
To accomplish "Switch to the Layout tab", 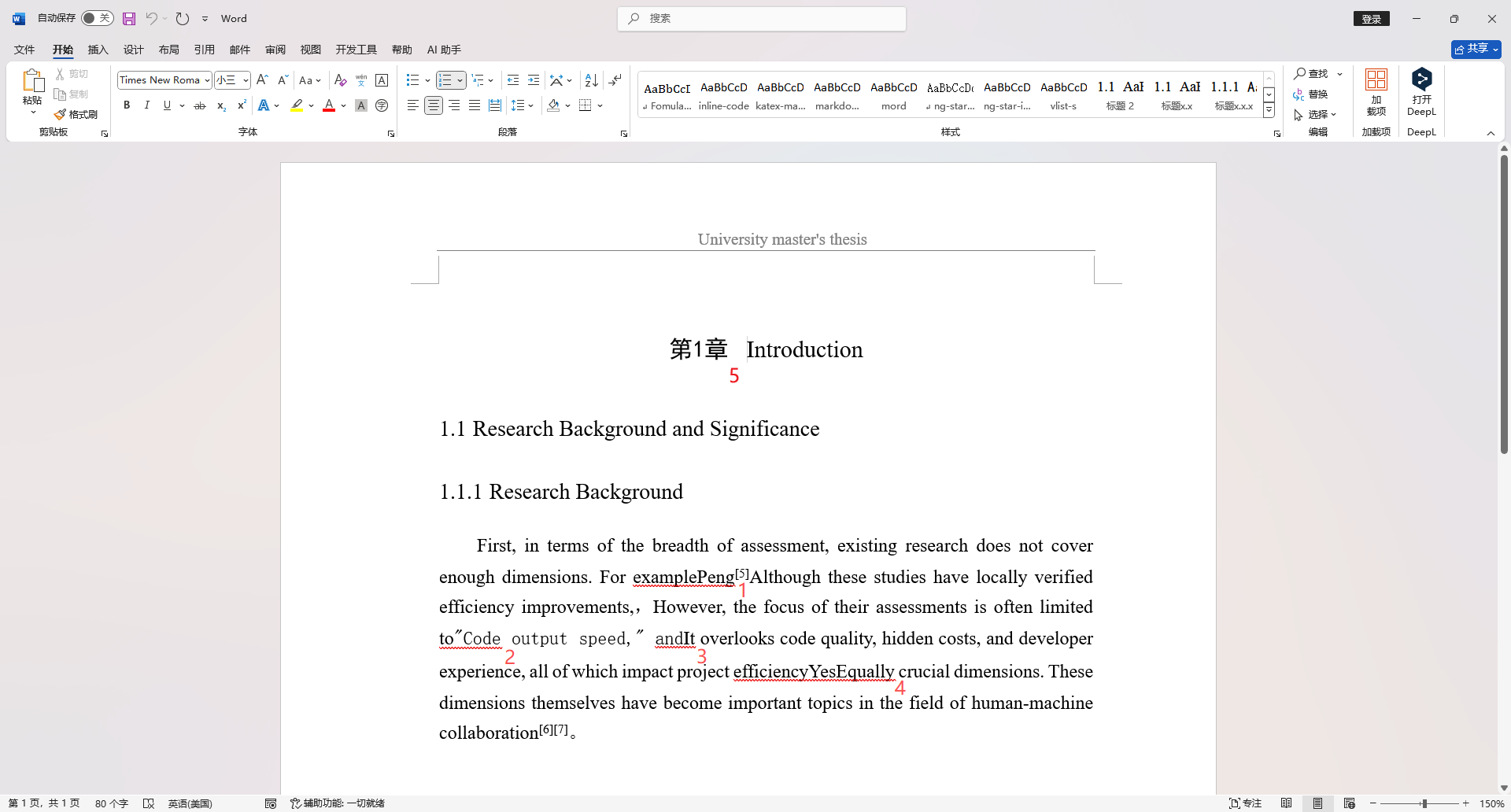I will coord(168,50).
